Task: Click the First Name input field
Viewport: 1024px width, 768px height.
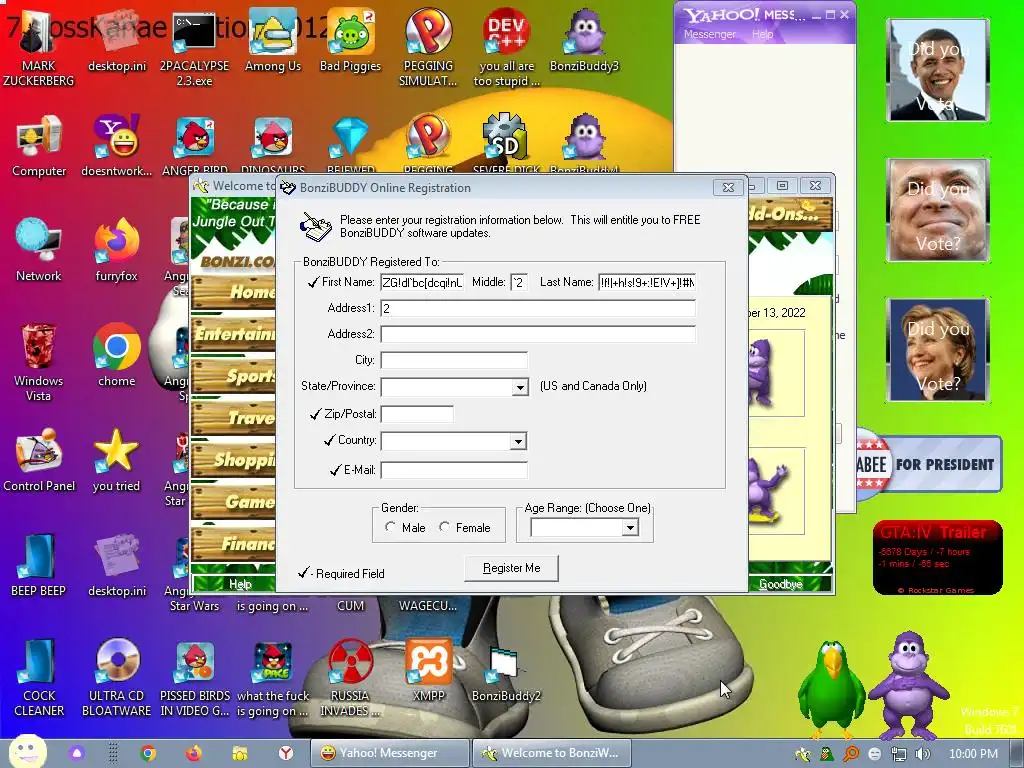Action: [x=422, y=283]
